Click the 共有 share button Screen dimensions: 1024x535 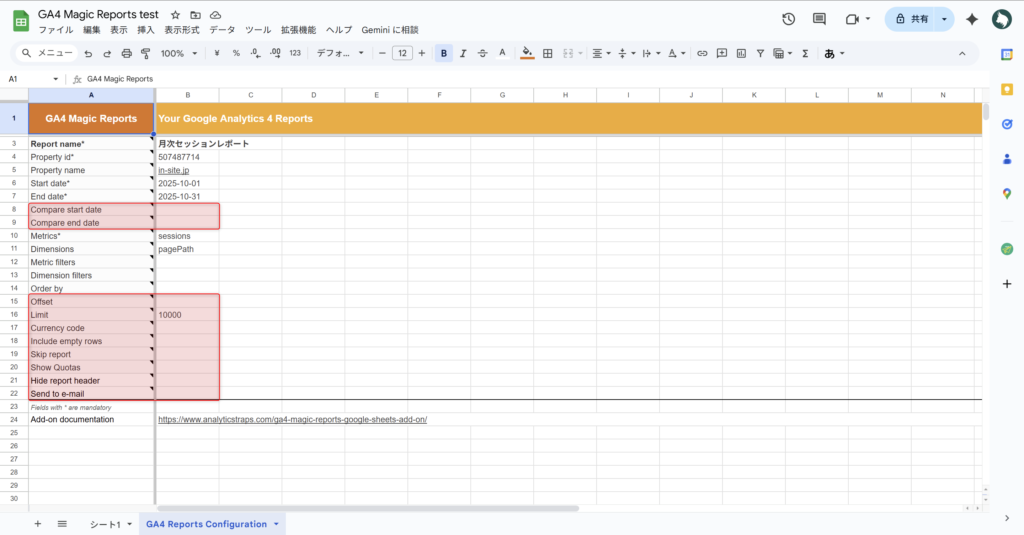click(x=911, y=19)
